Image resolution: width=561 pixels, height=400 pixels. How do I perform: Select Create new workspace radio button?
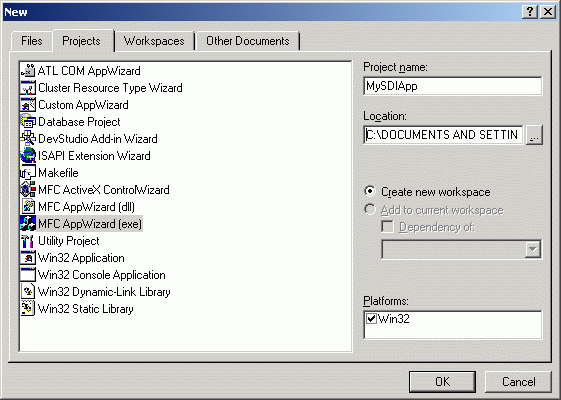pos(370,191)
